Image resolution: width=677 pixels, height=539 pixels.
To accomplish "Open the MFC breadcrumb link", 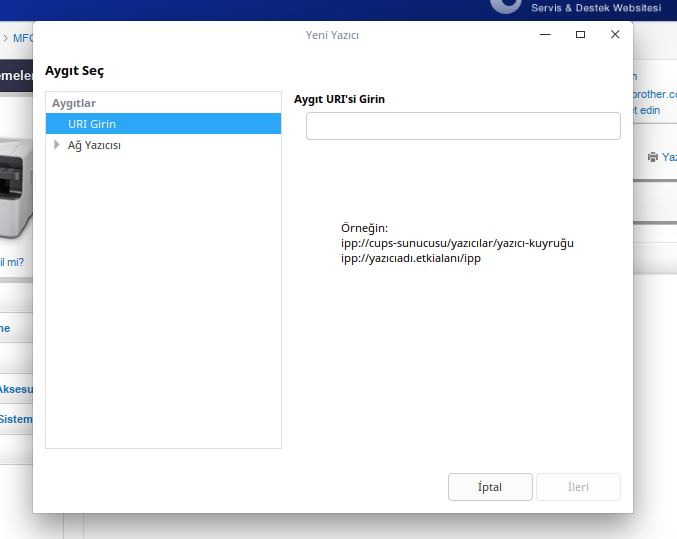I will [22, 38].
